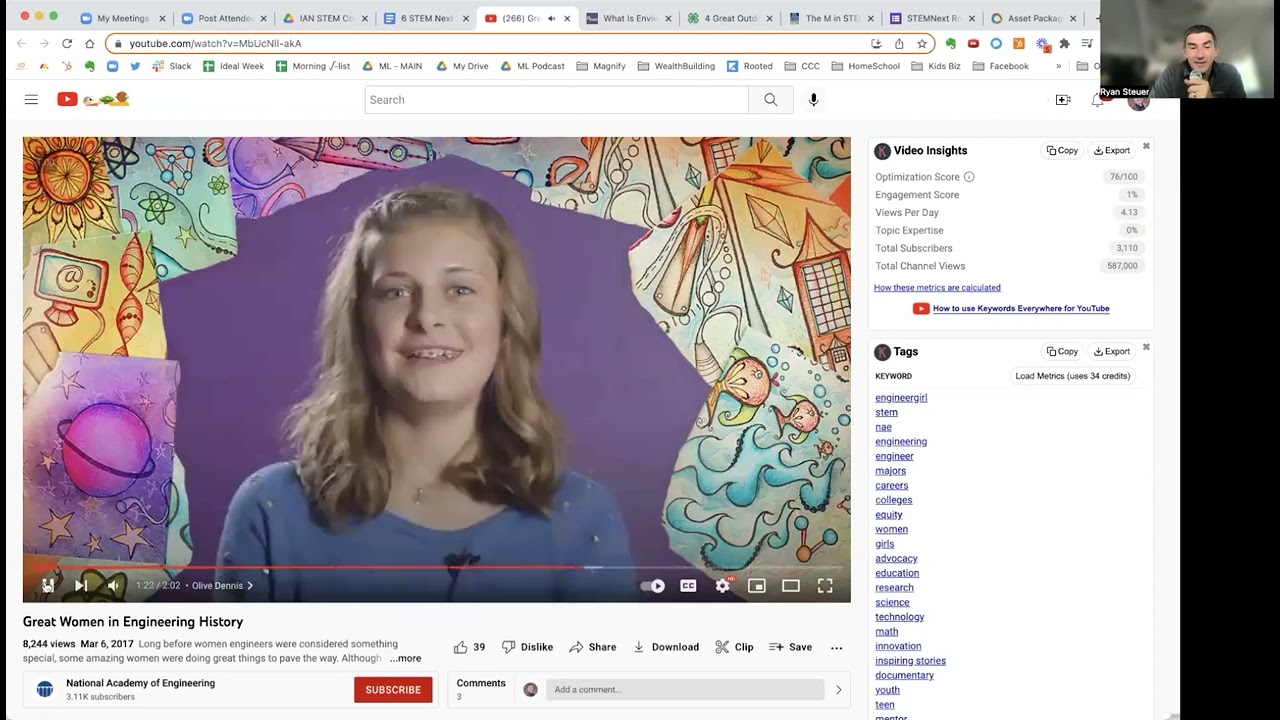Copy the Tags list
1280x720 pixels.
[1062, 352]
